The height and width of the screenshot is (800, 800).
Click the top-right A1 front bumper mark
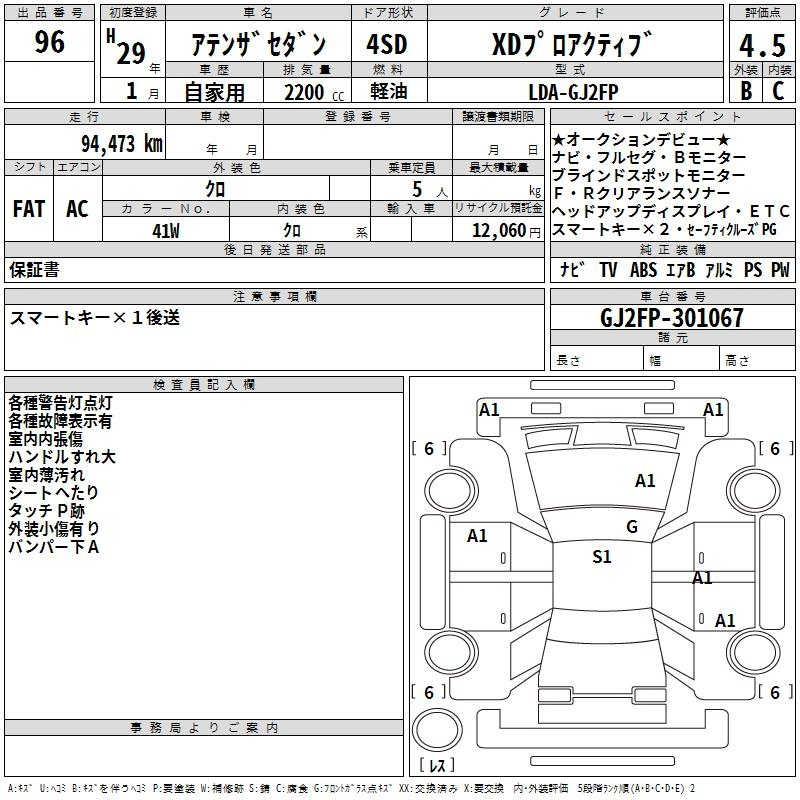tap(713, 409)
